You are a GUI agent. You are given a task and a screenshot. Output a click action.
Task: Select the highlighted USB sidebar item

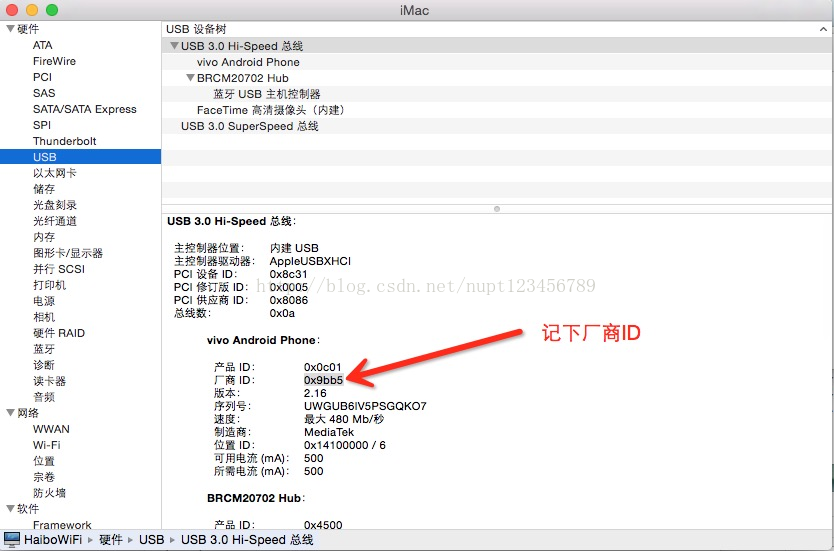80,157
